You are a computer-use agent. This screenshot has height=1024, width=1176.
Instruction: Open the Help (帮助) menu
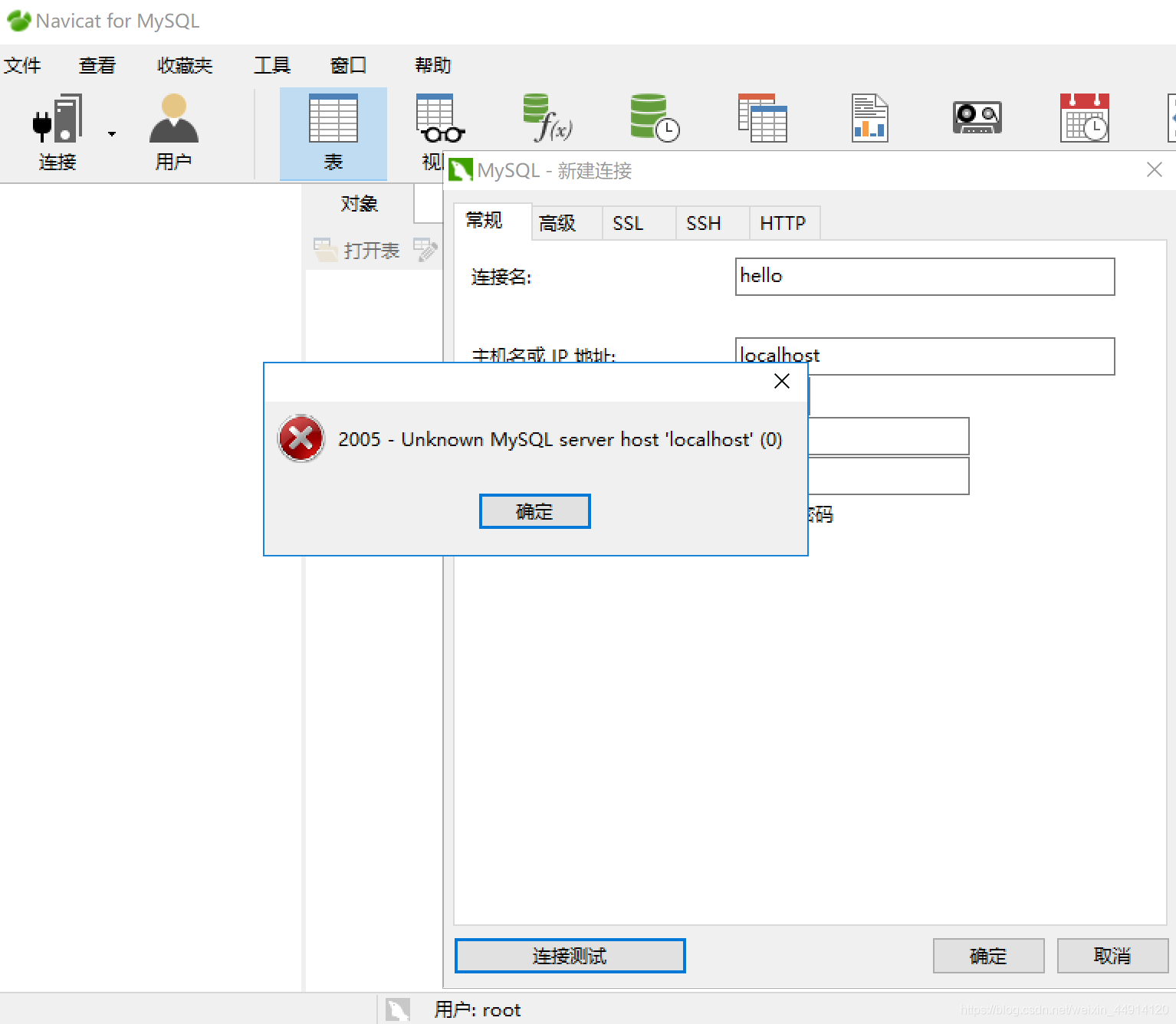[433, 65]
